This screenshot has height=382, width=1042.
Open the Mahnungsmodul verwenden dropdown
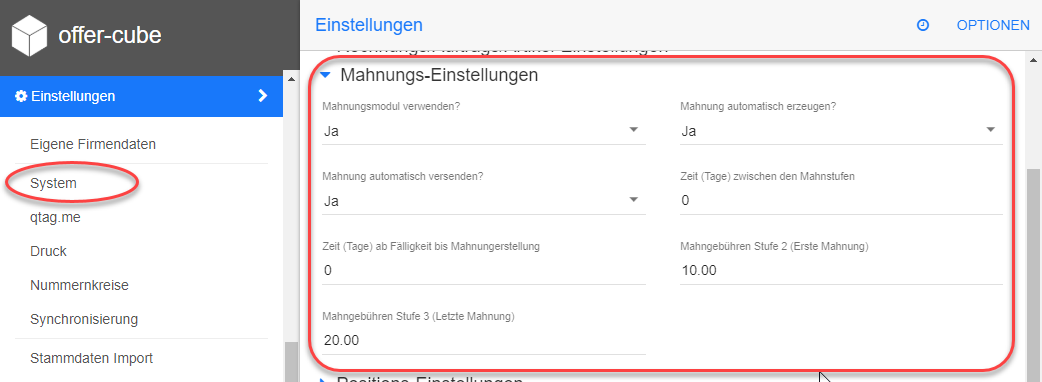tap(483, 131)
